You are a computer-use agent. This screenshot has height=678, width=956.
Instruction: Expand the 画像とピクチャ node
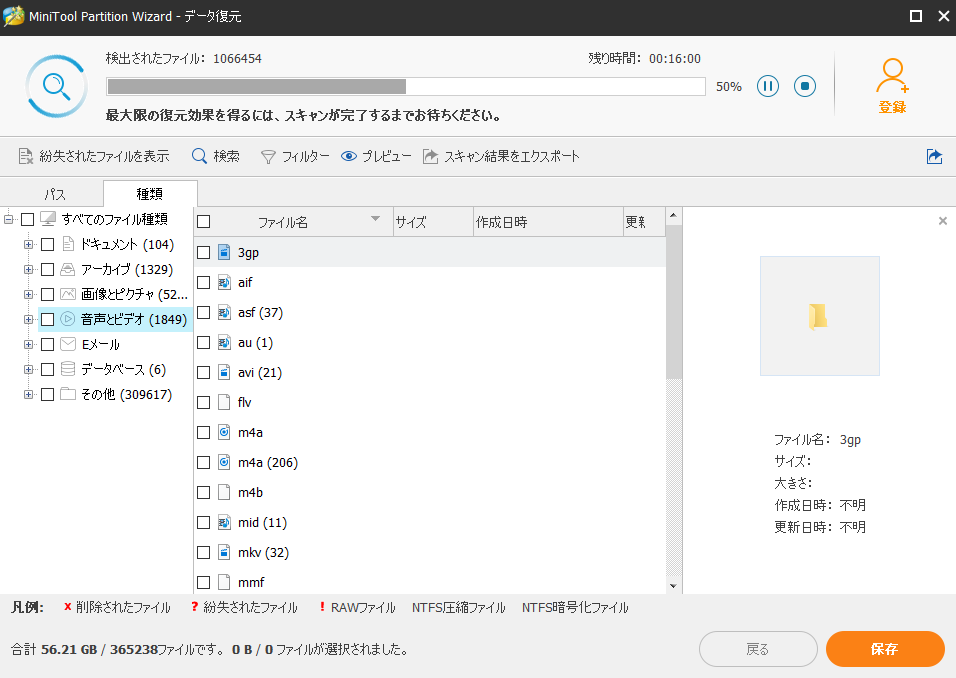coord(28,294)
